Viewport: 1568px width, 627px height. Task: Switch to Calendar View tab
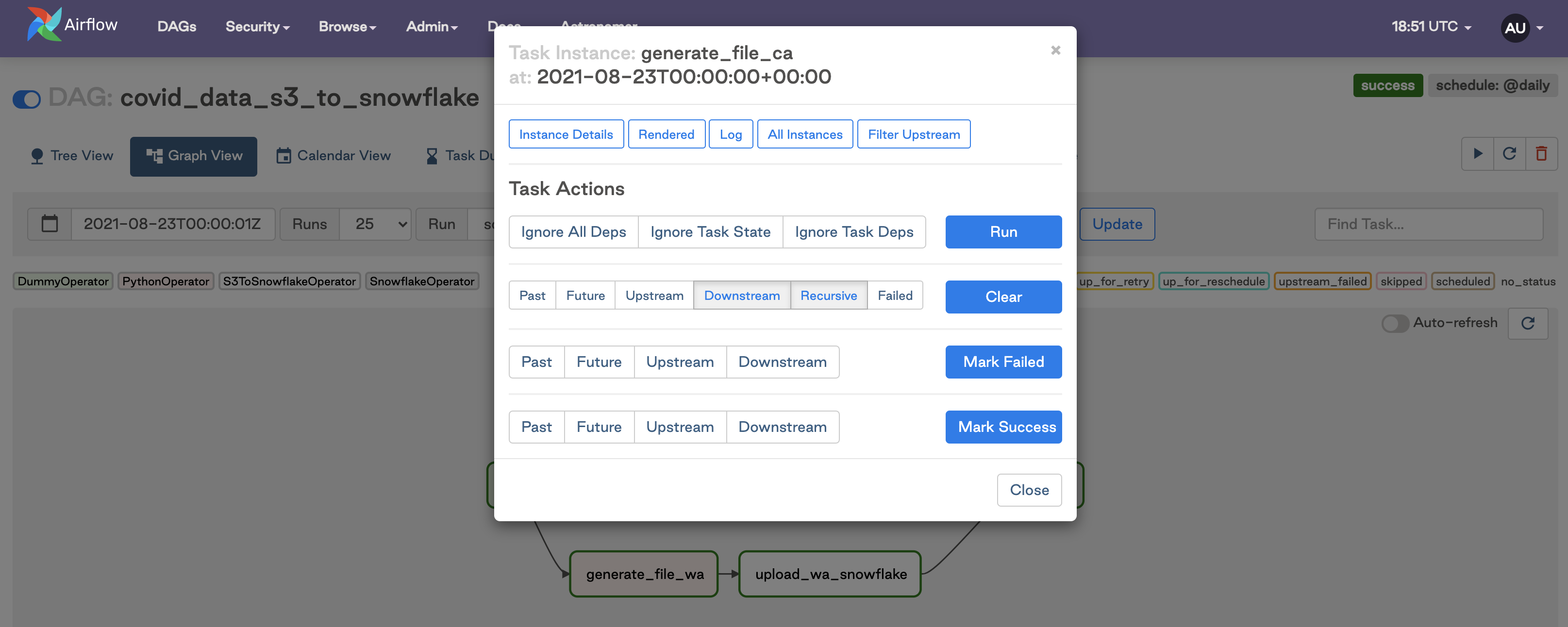click(334, 156)
